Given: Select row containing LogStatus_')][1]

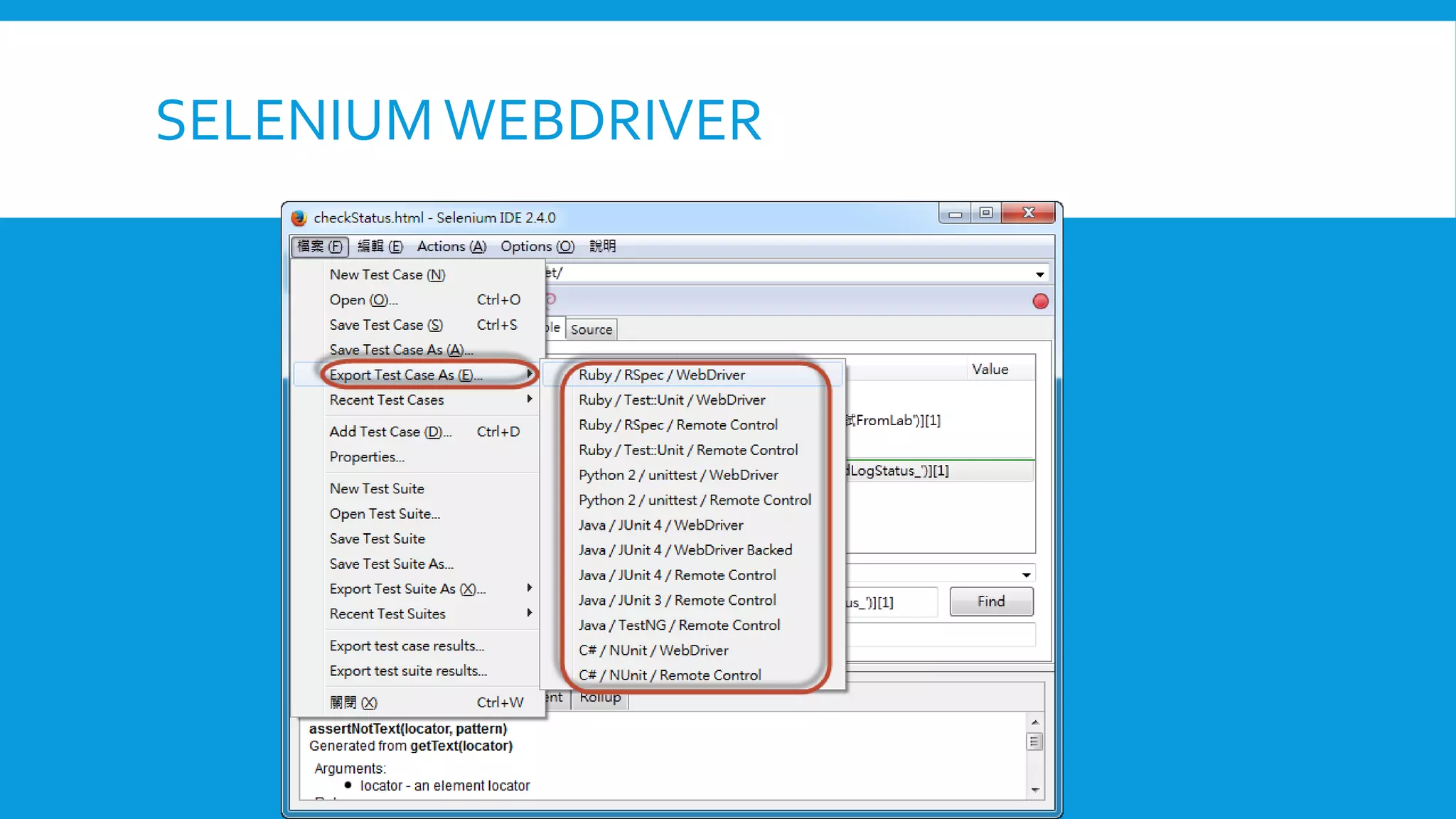Looking at the screenshot, I should coord(940,471).
